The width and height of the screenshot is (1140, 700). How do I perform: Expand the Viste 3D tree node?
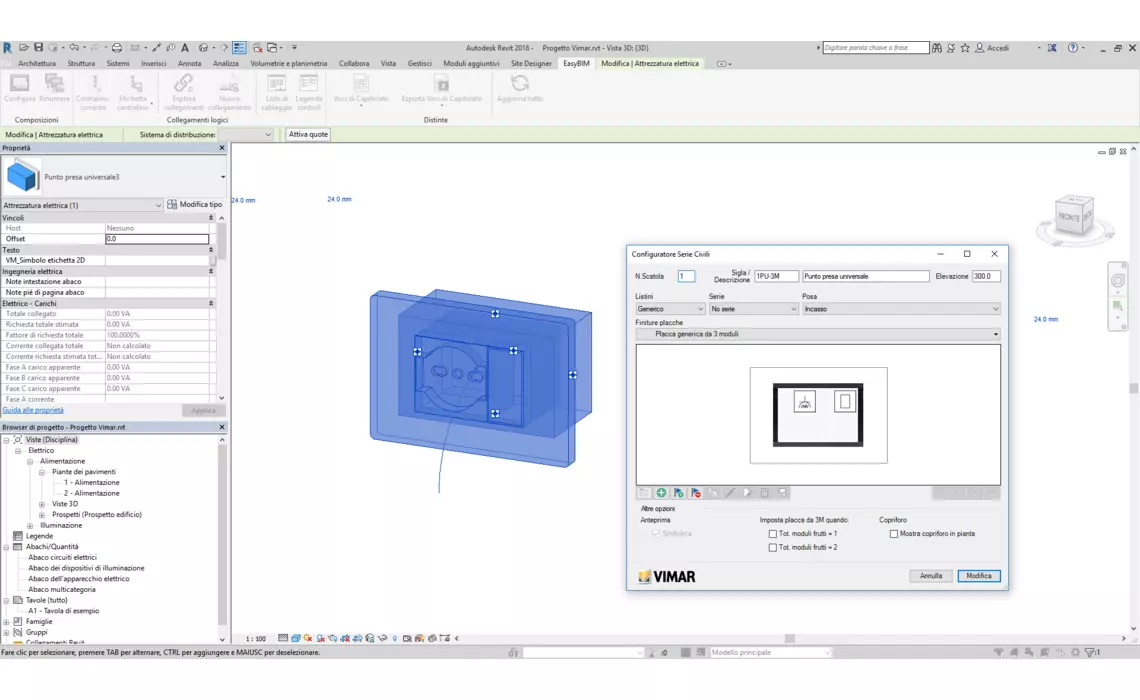[x=41, y=504]
